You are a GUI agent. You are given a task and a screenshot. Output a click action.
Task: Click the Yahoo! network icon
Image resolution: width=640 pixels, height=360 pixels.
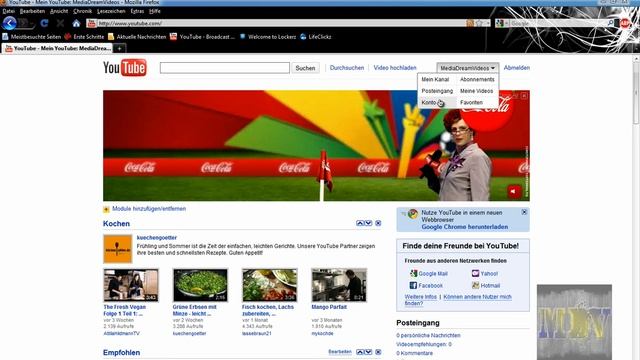(476, 273)
